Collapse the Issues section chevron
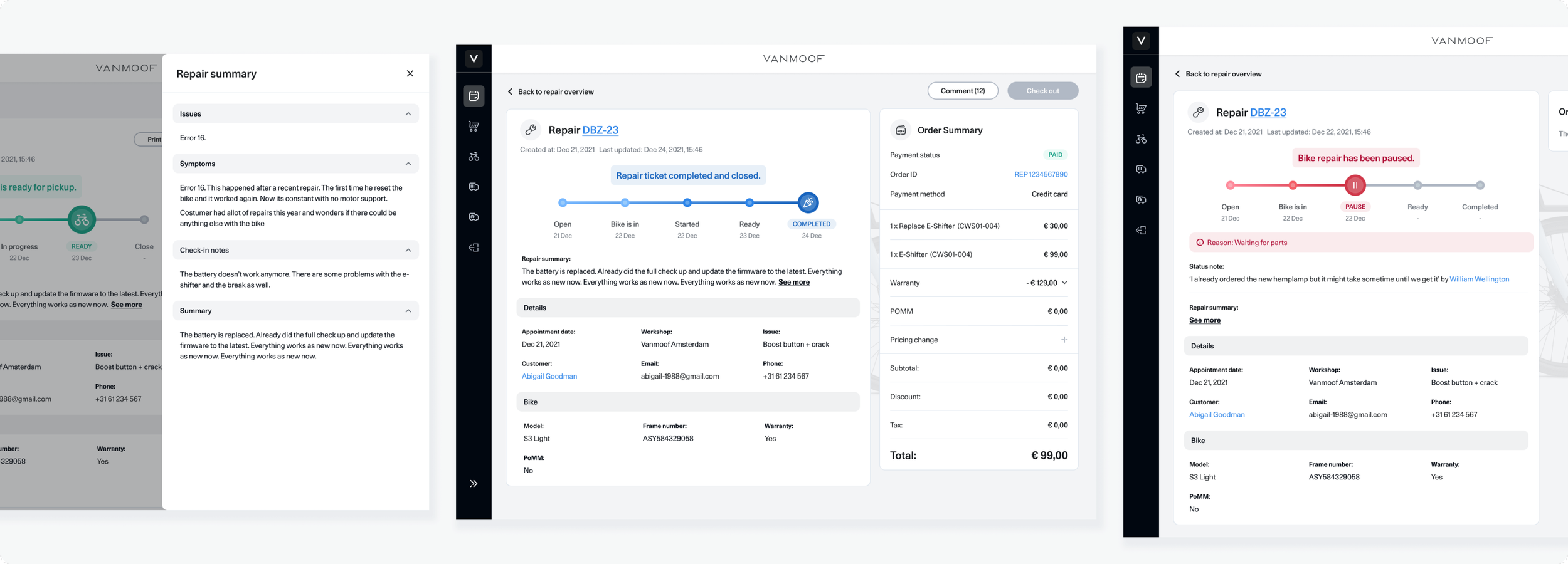This screenshot has width=1568, height=564. (408, 113)
